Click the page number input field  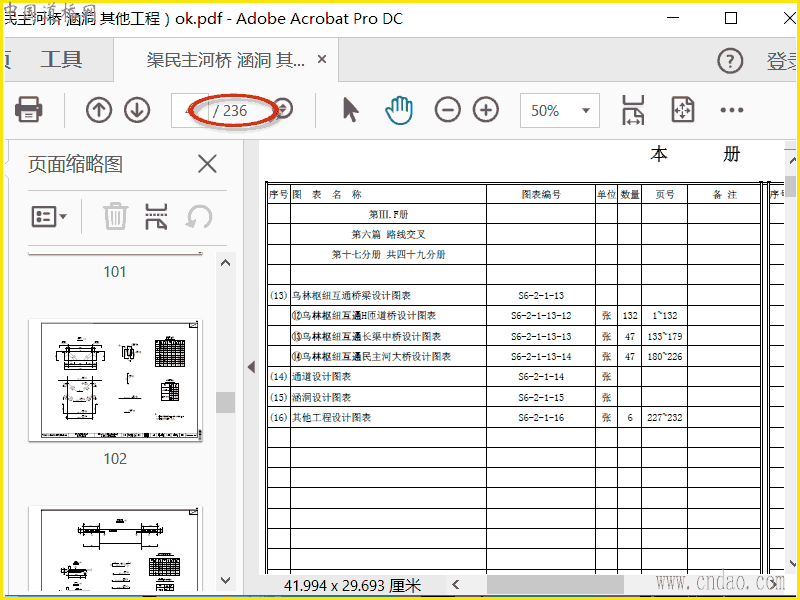coord(190,110)
